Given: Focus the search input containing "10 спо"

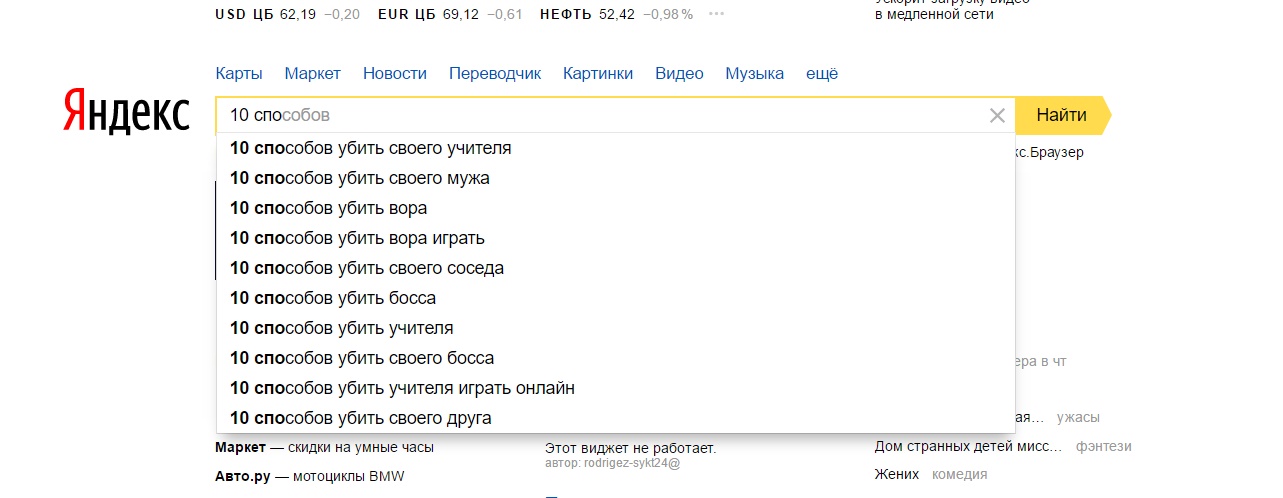Looking at the screenshot, I should [x=600, y=116].
